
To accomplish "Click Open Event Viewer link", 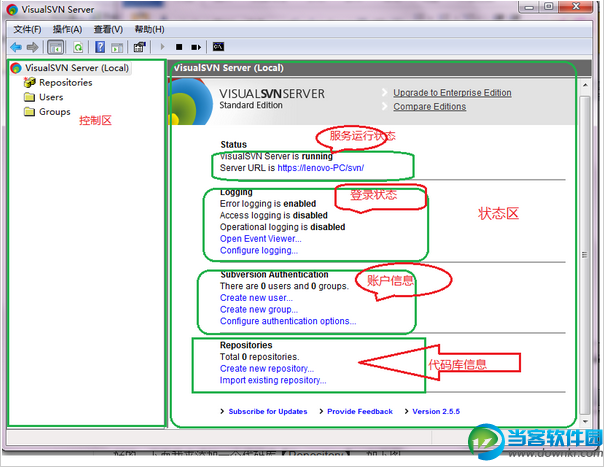I will tap(260, 239).
